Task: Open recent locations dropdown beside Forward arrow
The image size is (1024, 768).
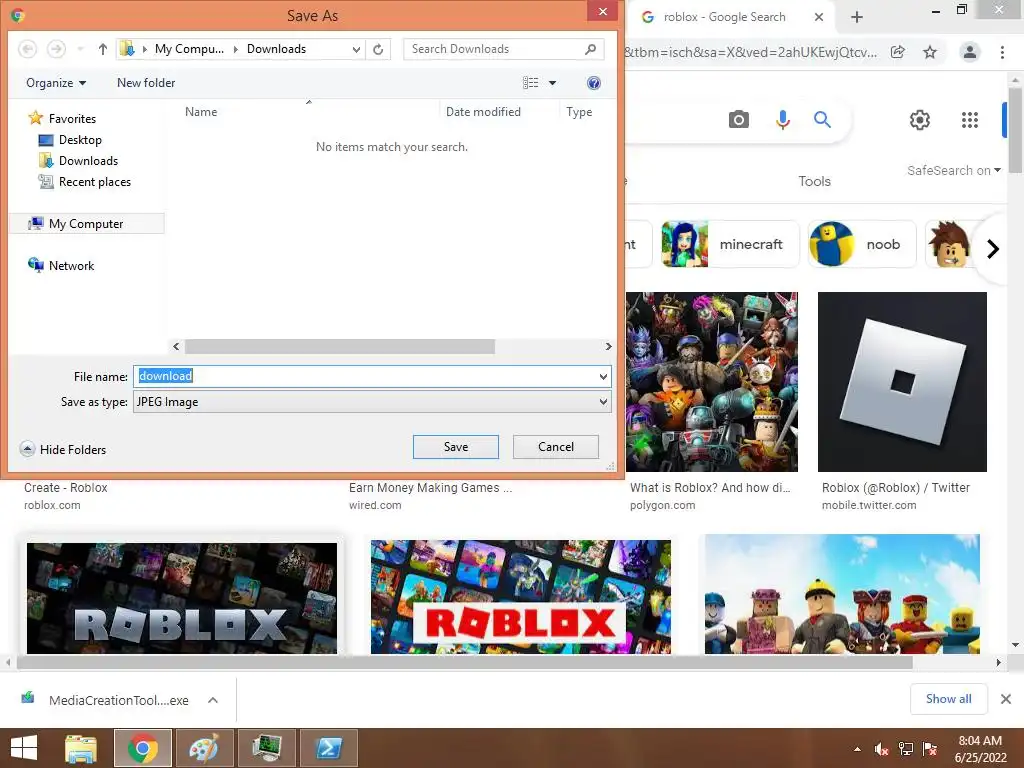Action: click(80, 49)
